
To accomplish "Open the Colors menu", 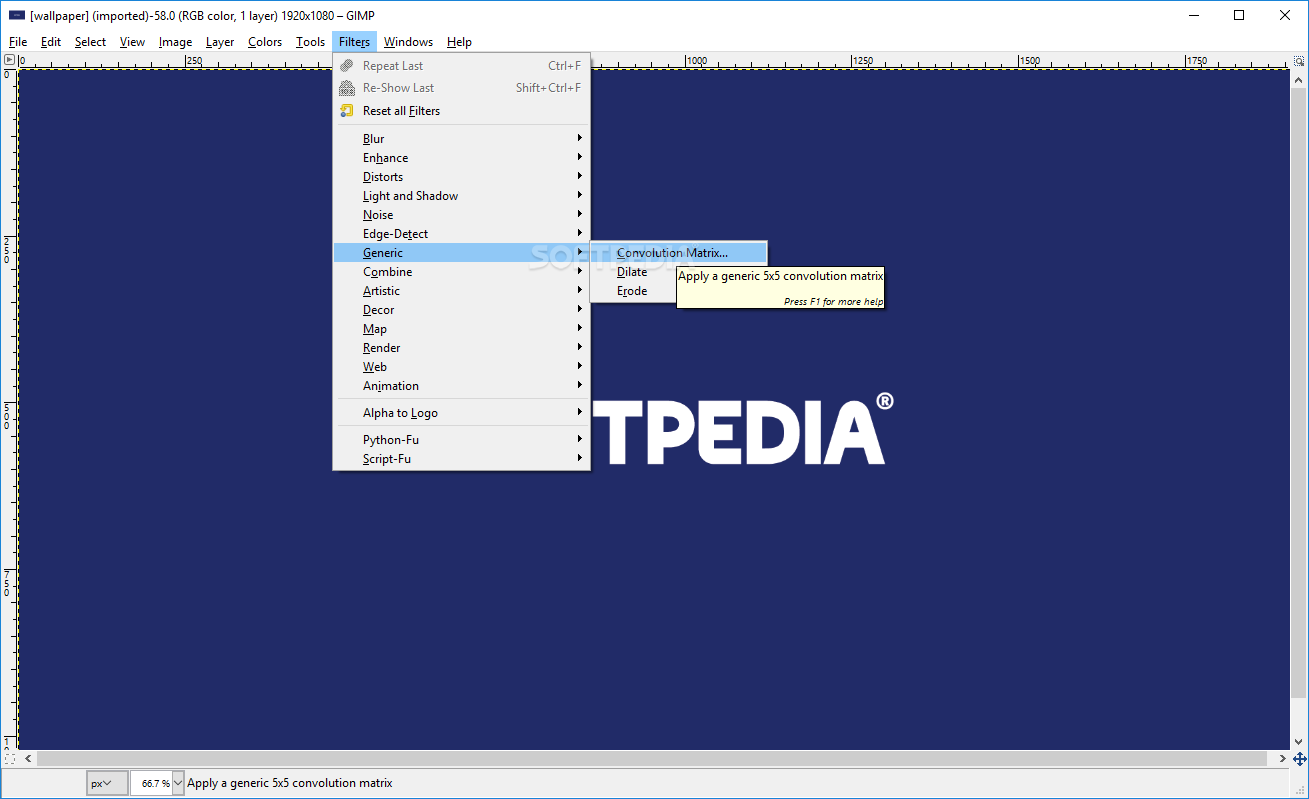I will (265, 42).
